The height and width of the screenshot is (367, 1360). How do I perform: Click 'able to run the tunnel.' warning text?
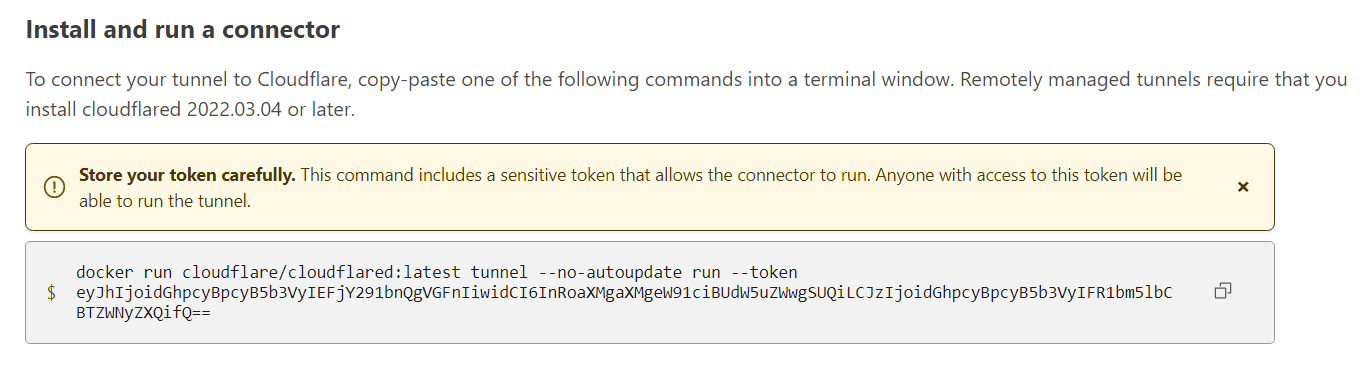[x=164, y=201]
